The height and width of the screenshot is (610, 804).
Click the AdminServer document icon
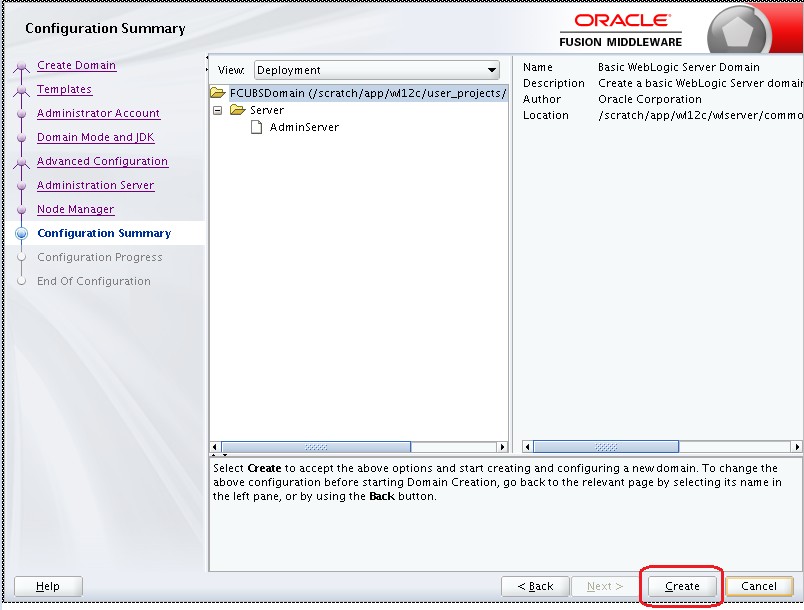tap(256, 127)
